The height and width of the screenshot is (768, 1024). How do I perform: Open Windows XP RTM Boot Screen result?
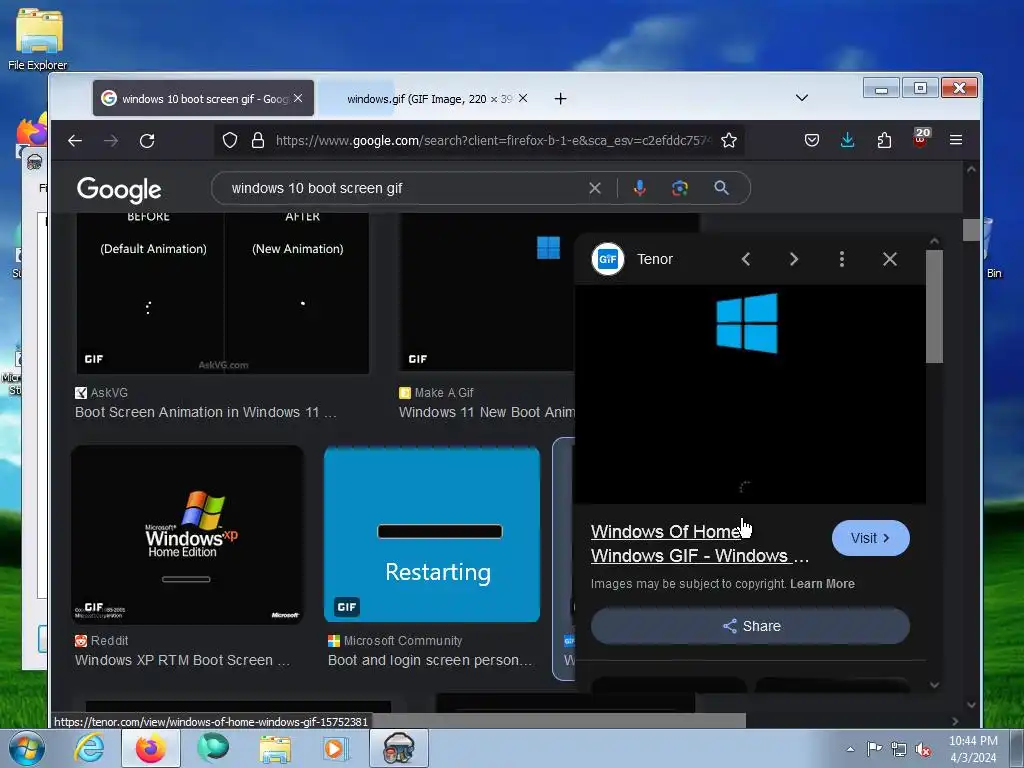(x=182, y=660)
